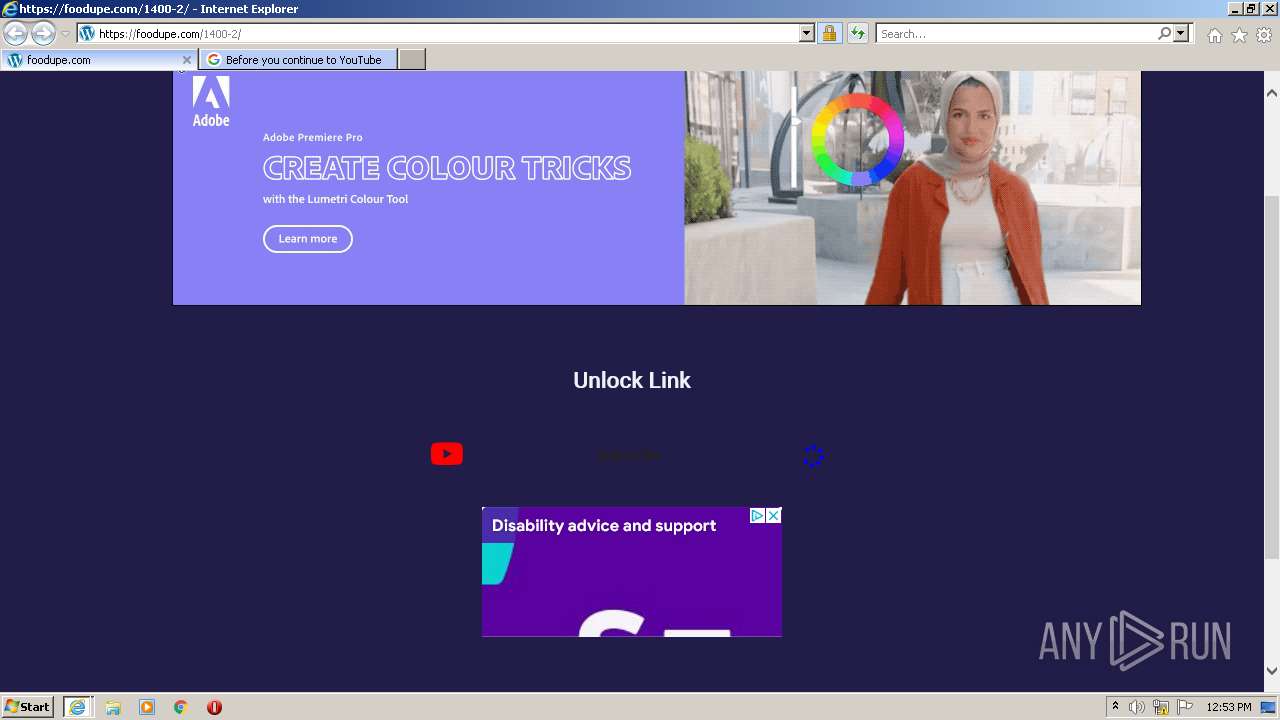Click the red Opera taskbar icon

pyautogui.click(x=214, y=707)
